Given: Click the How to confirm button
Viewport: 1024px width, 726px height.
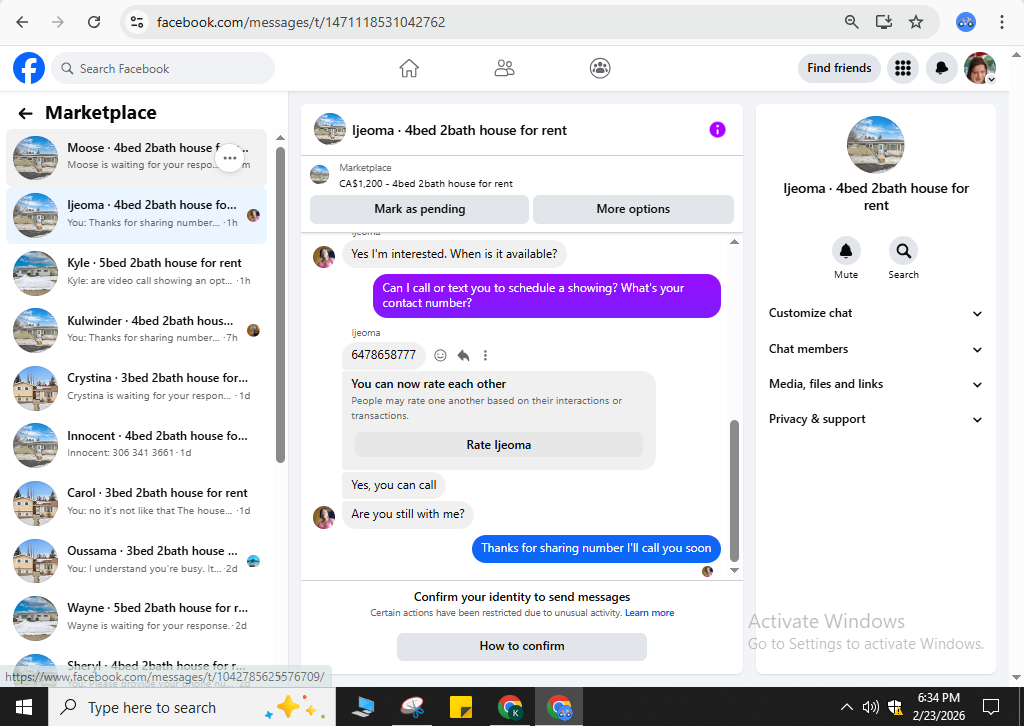Looking at the screenshot, I should point(522,646).
